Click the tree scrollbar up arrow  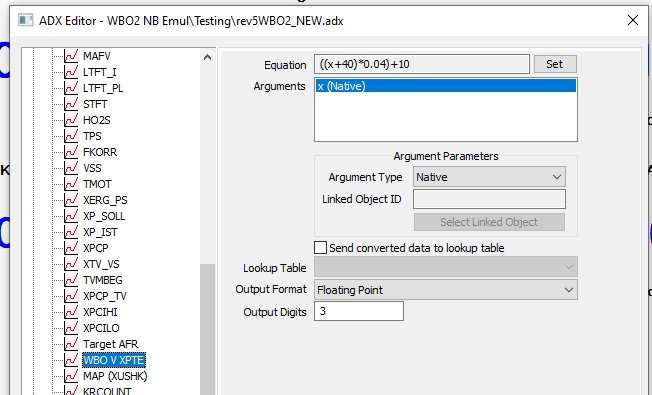pos(207,57)
